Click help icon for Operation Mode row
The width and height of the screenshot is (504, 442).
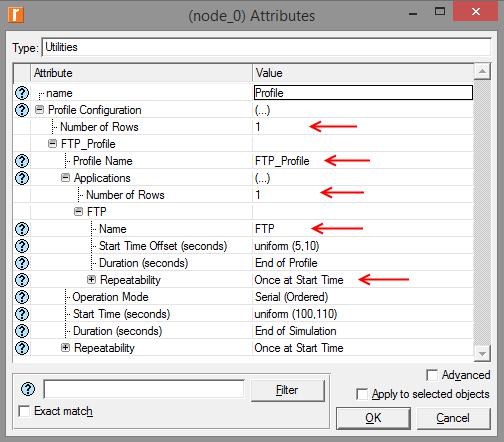[22, 297]
